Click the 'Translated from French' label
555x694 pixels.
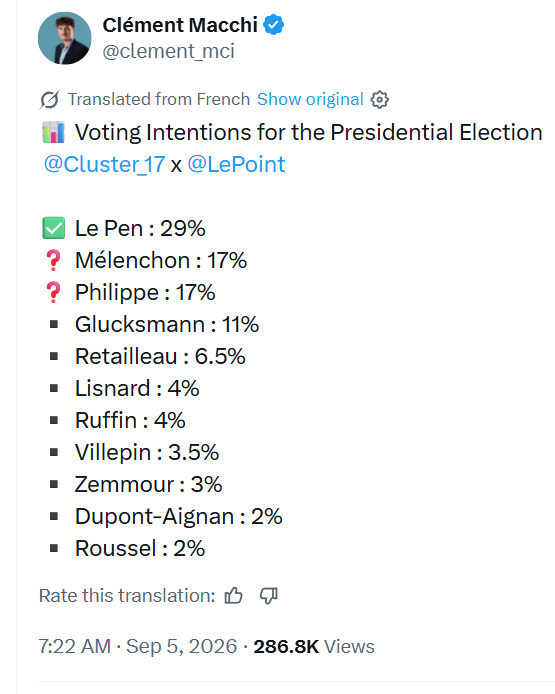point(158,100)
